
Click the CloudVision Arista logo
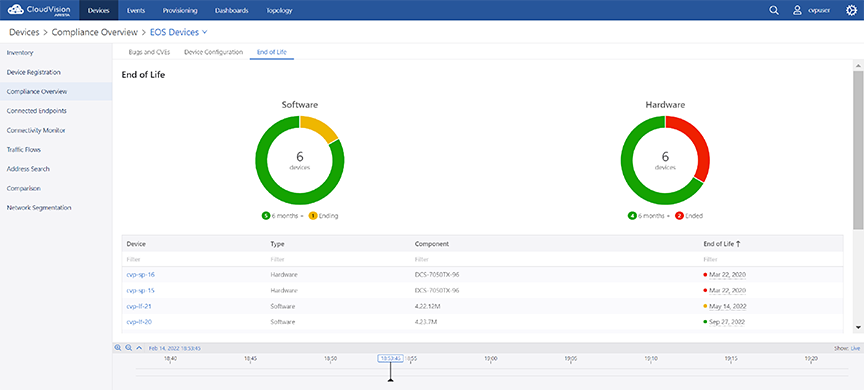click(39, 10)
